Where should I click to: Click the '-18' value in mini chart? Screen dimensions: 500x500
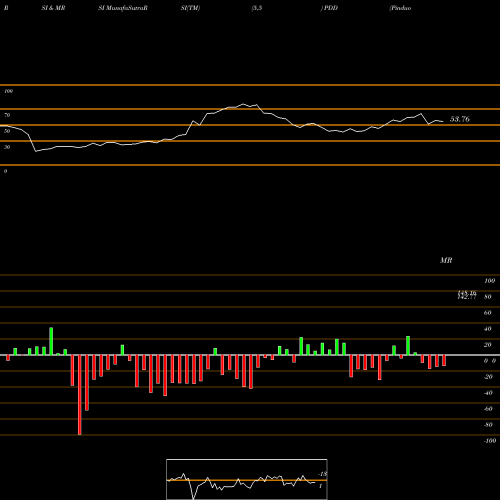322,474
